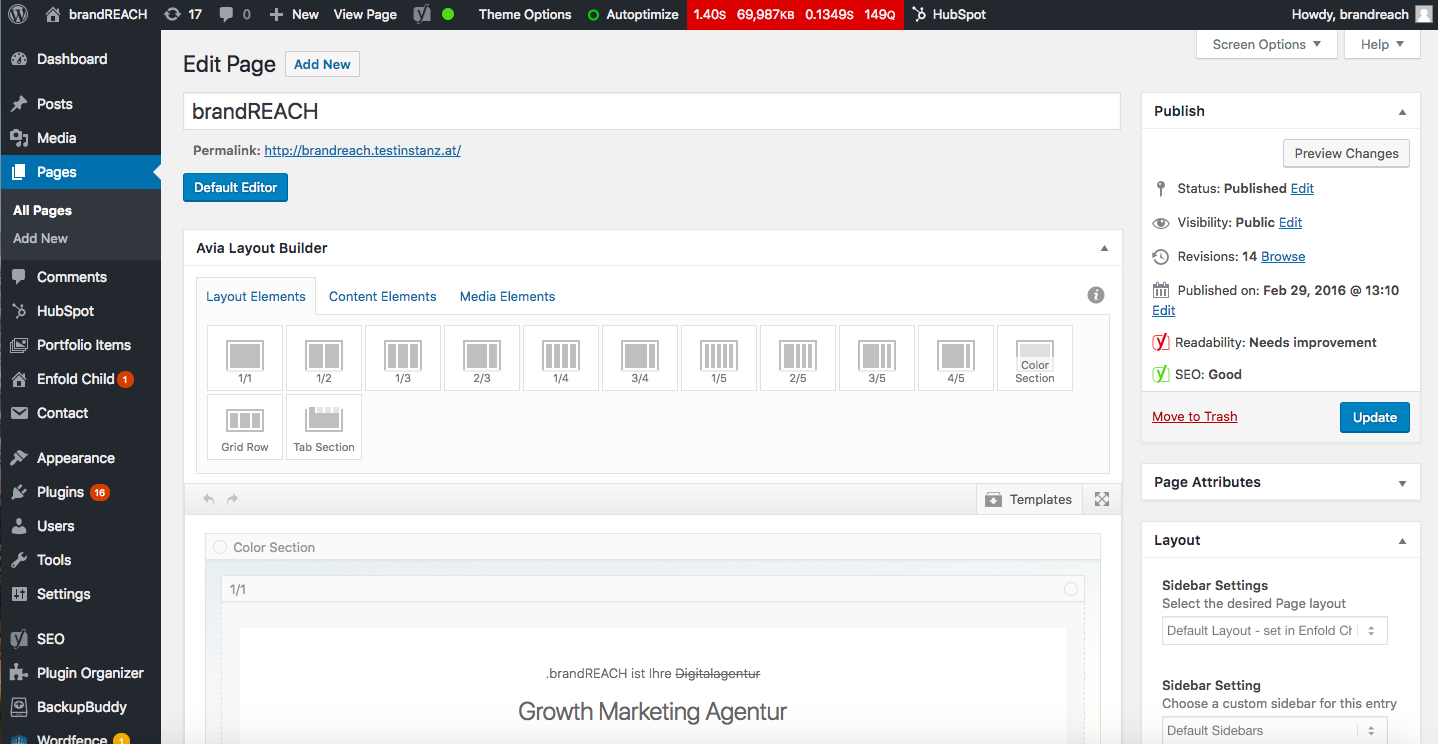
Task: Click the redo arrow in builder toolbar
Action: [232, 499]
